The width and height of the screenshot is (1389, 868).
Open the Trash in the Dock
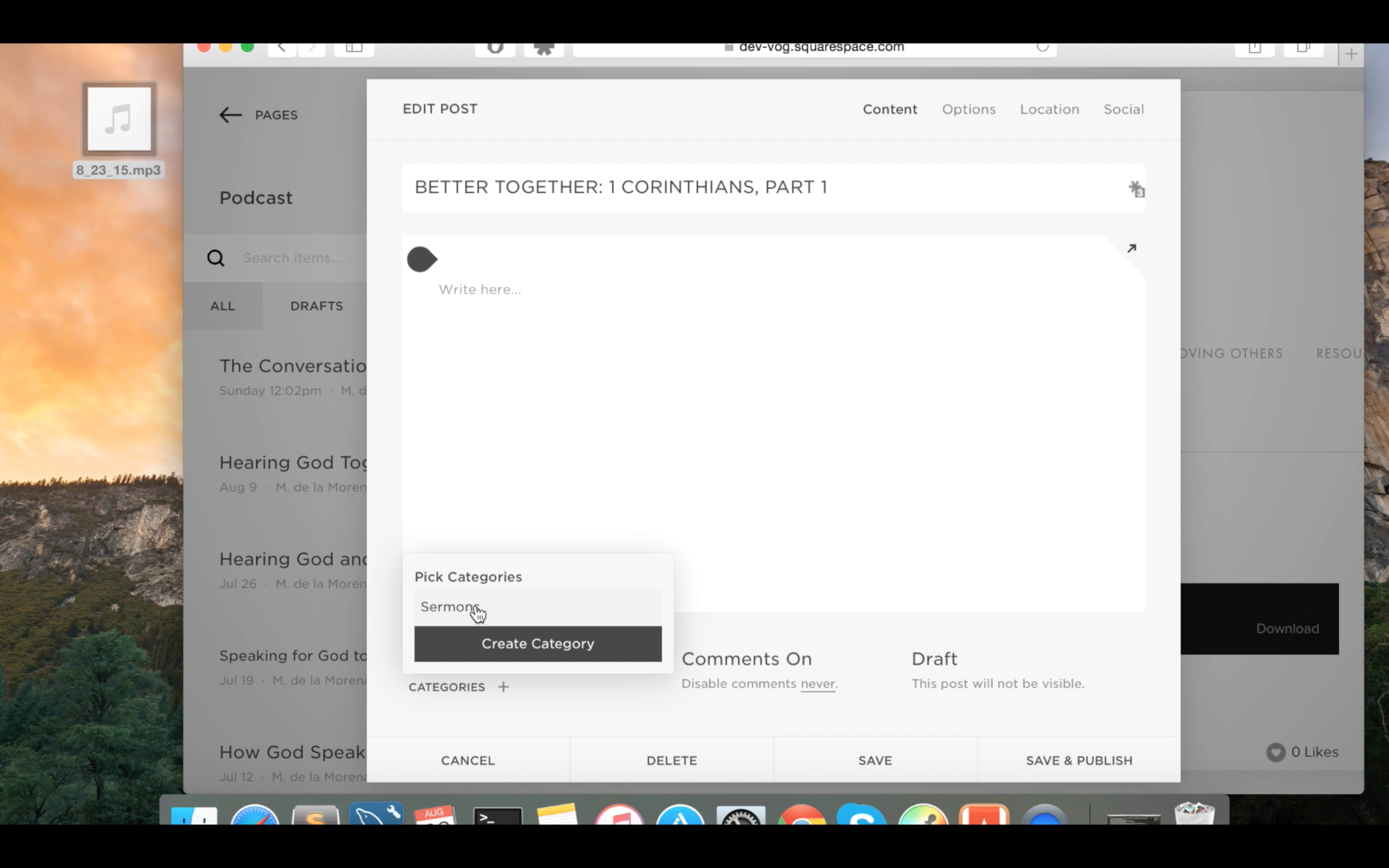tap(1195, 814)
